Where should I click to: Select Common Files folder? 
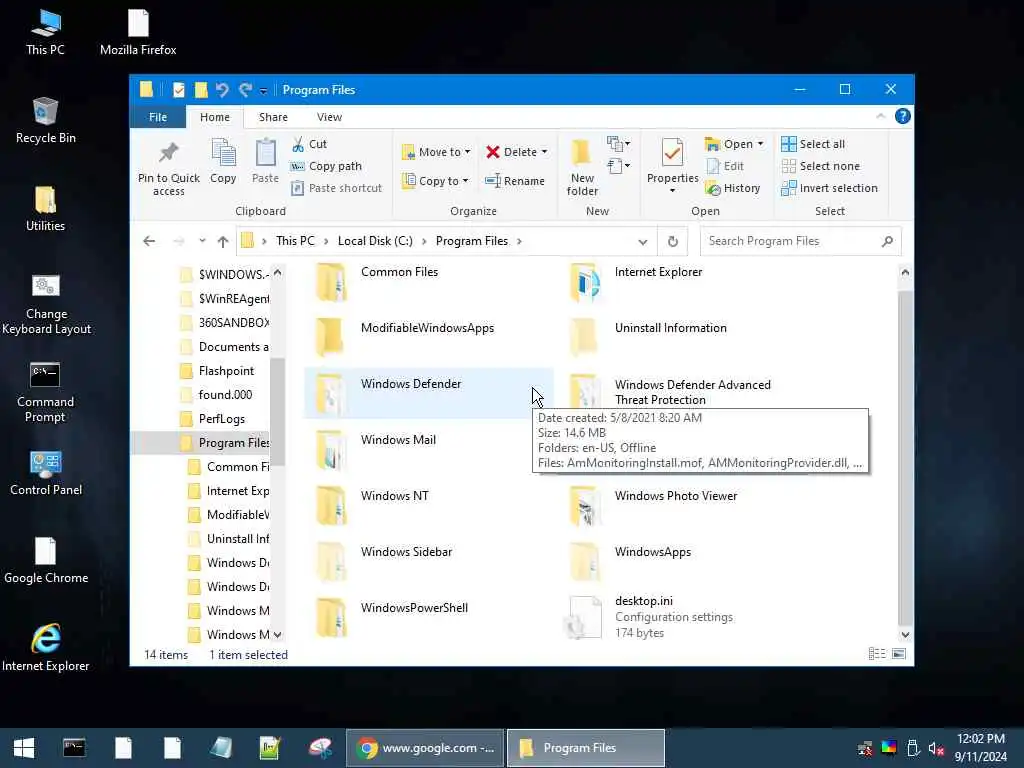click(428, 281)
